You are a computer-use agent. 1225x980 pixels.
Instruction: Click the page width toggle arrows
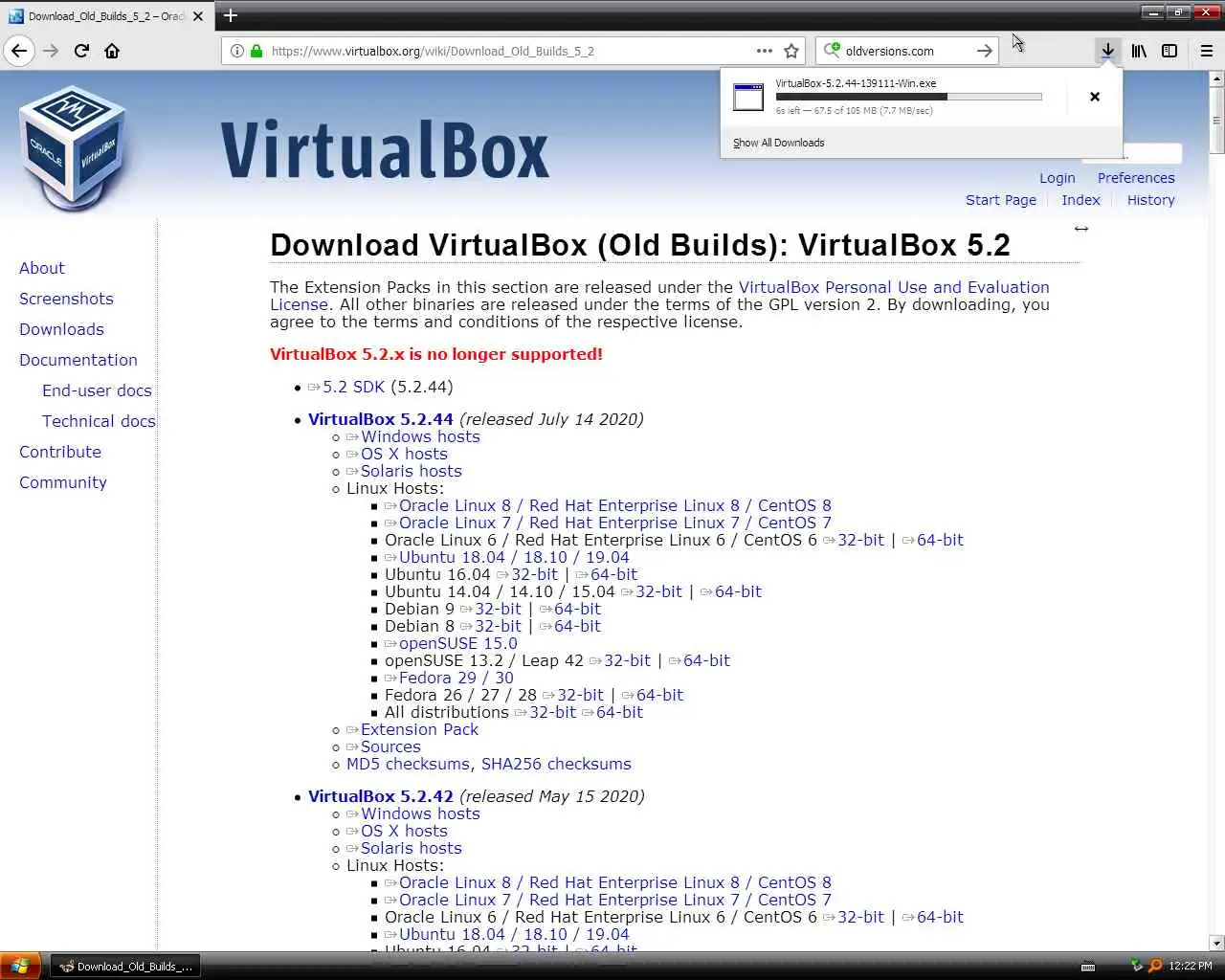1080,229
